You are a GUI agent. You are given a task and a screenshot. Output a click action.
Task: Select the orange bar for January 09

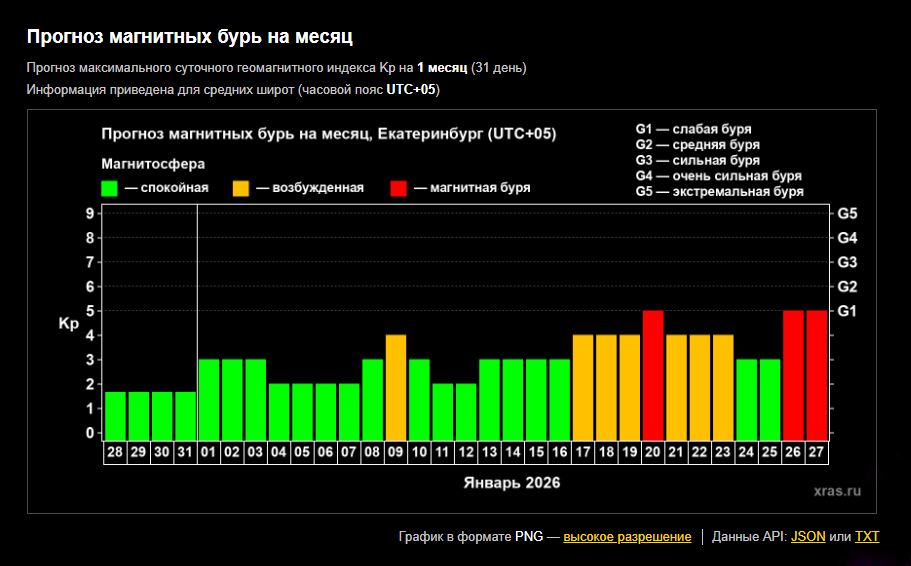[396, 387]
